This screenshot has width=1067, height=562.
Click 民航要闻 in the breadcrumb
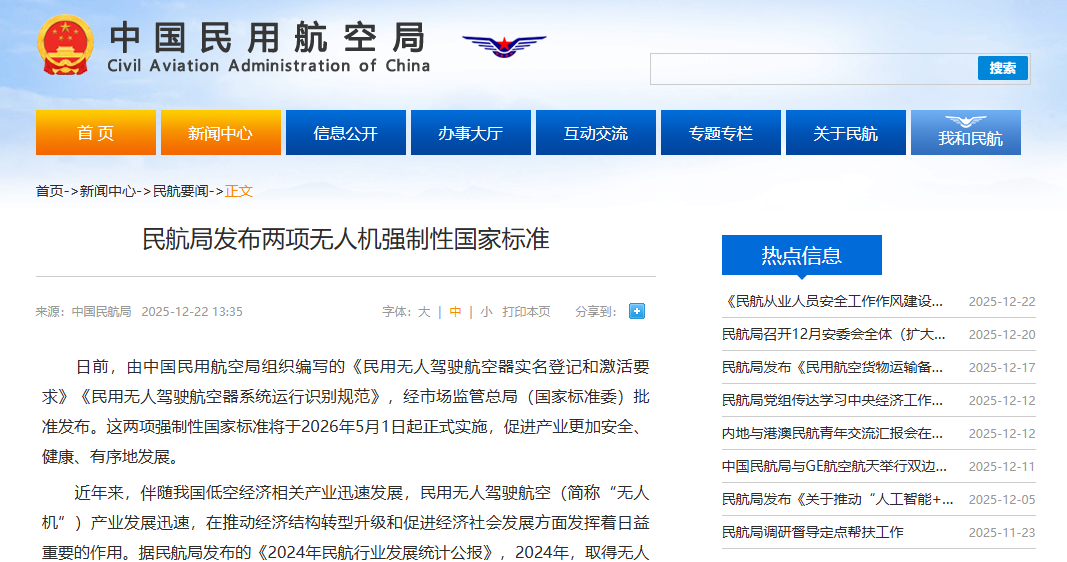pyautogui.click(x=180, y=191)
